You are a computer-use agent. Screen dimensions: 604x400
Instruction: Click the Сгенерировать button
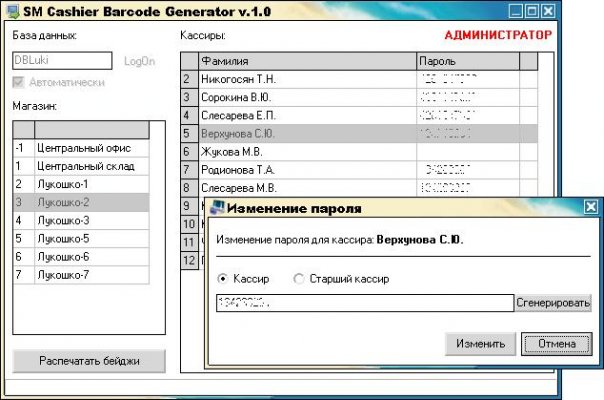coord(553,303)
